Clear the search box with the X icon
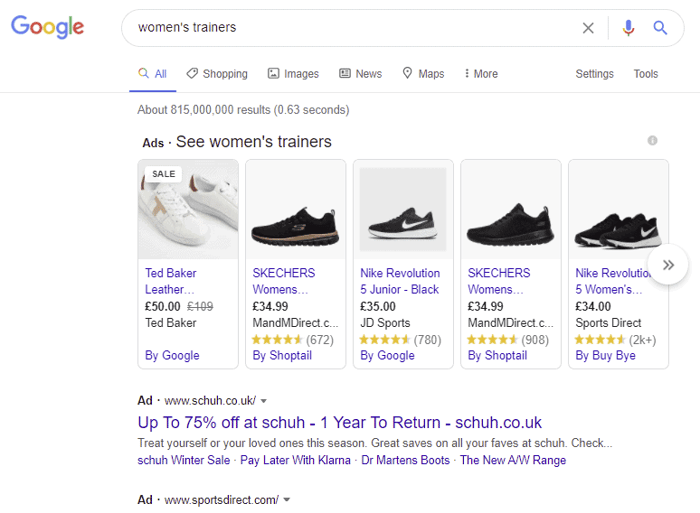The height and width of the screenshot is (513, 700). pyautogui.click(x=588, y=28)
